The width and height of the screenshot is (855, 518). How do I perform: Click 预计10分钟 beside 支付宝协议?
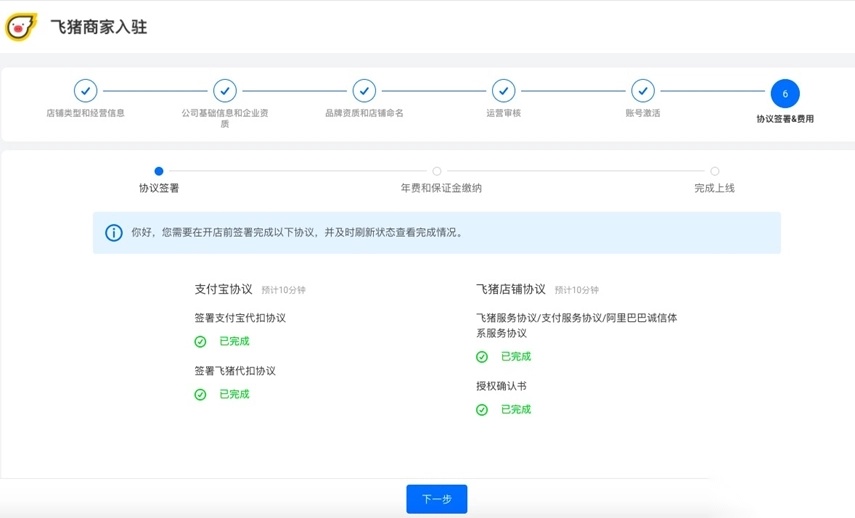click(284, 290)
